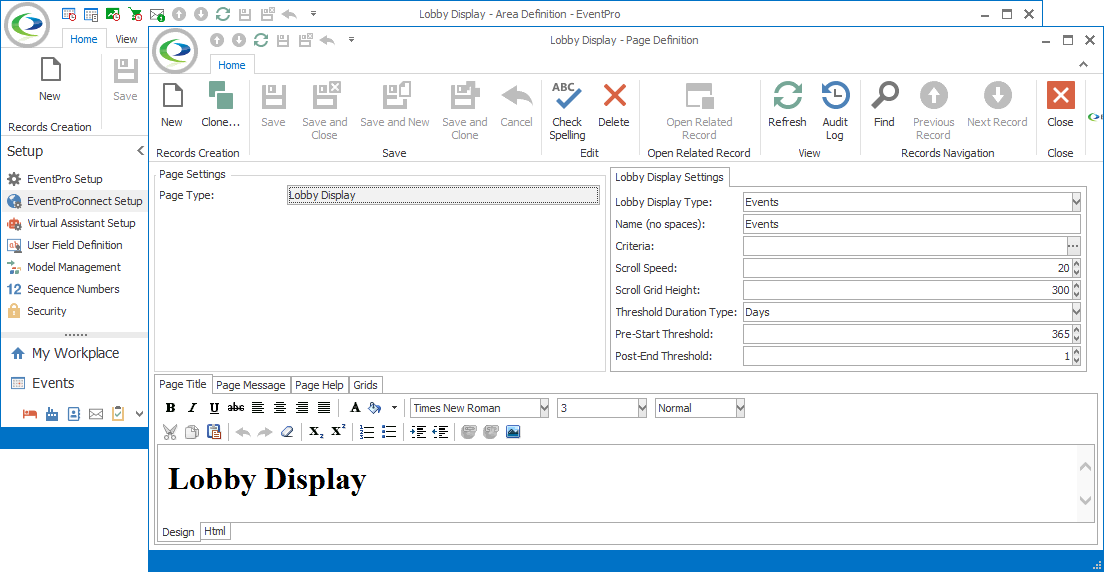Viewport: 1104px width, 572px height.
Task: Open Threshold Duration Type dropdown
Action: click(x=1076, y=311)
